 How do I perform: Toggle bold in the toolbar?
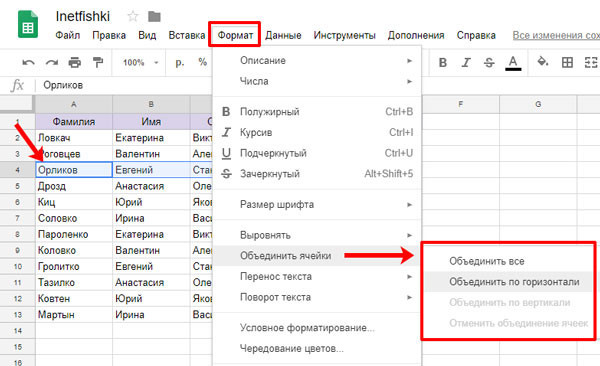tap(443, 62)
